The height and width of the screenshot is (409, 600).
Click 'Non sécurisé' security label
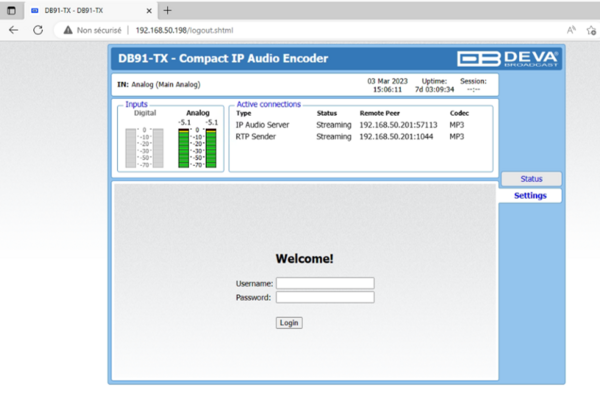click(99, 30)
